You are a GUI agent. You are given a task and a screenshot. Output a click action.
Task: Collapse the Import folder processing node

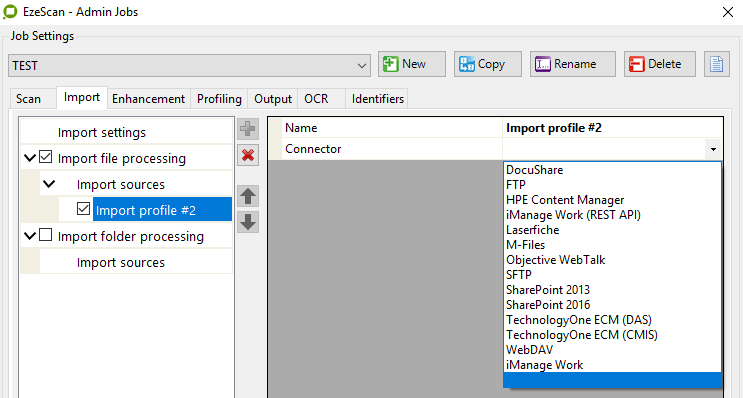pyautogui.click(x=30, y=235)
